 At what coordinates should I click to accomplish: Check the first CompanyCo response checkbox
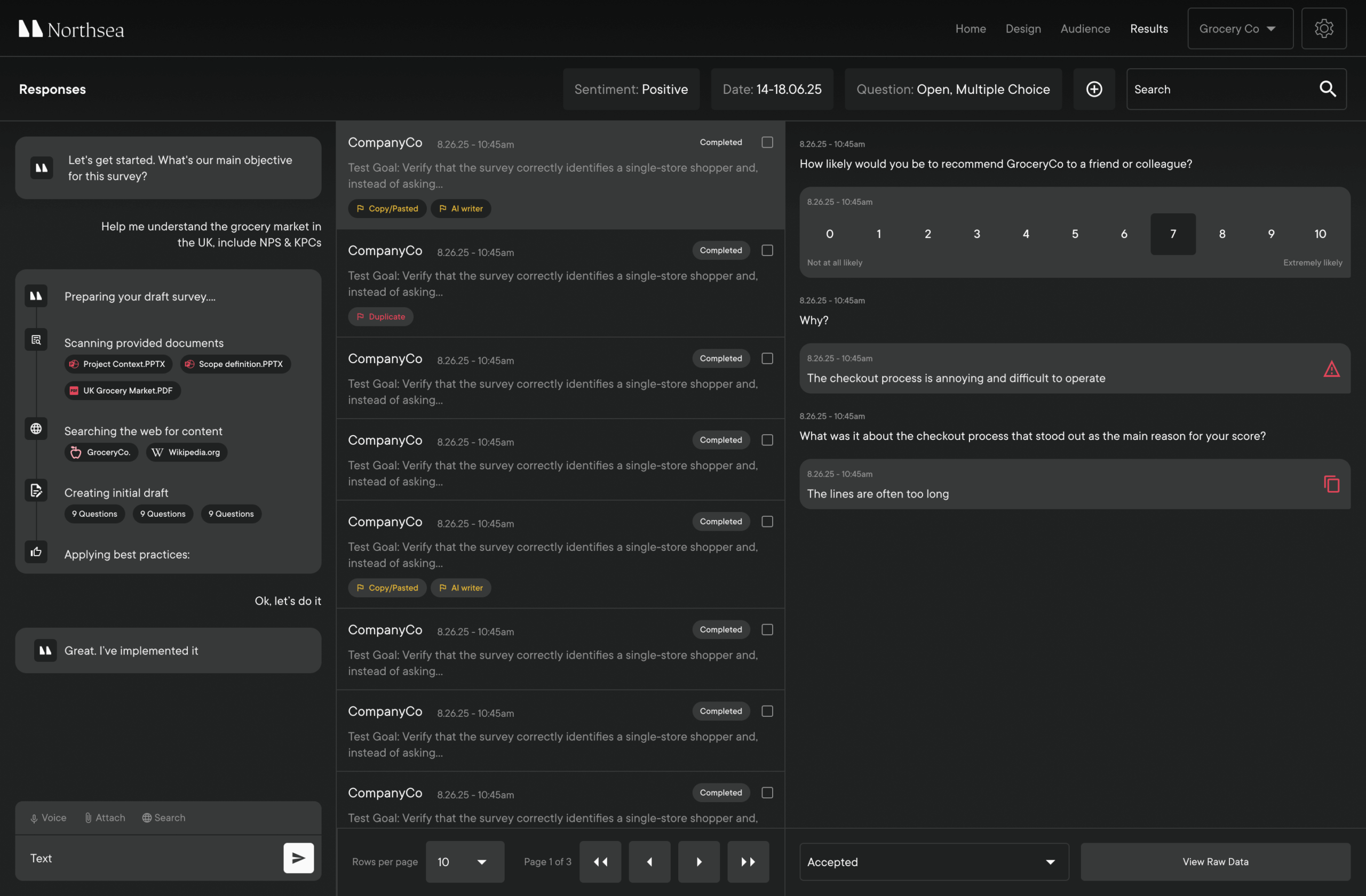(x=767, y=142)
